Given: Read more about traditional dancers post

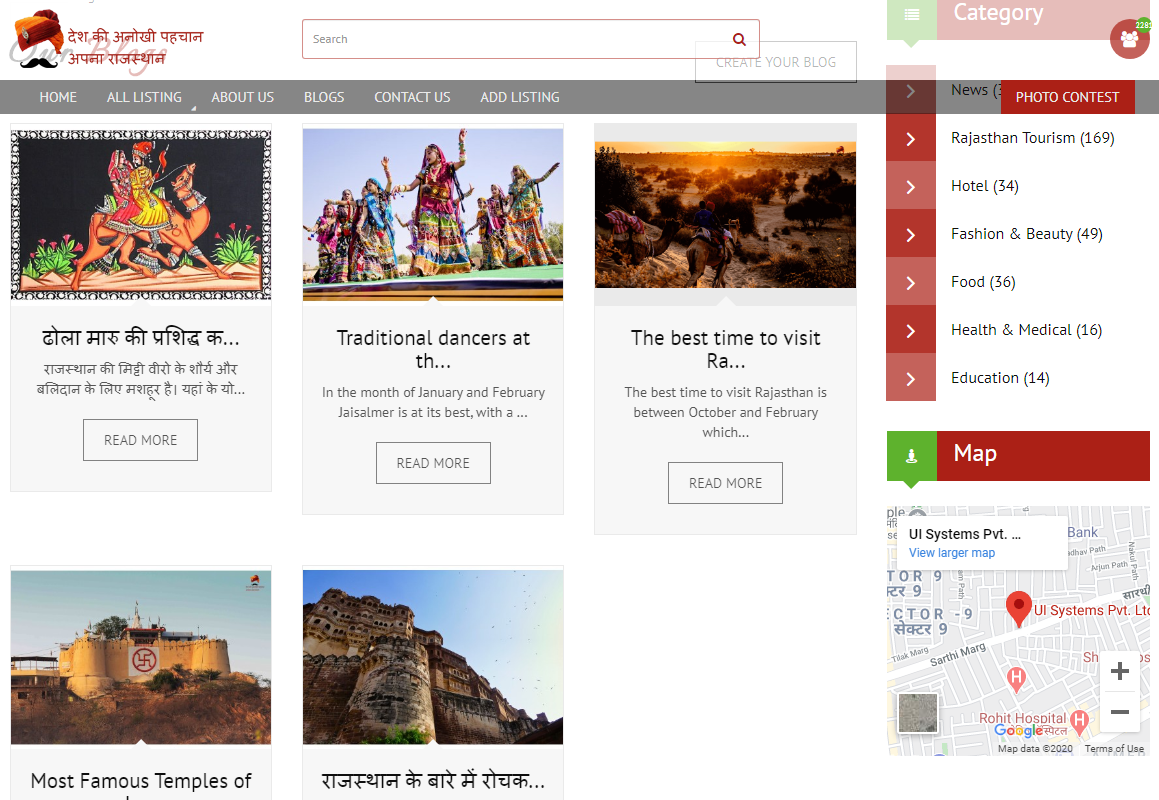Looking at the screenshot, I should click(433, 463).
